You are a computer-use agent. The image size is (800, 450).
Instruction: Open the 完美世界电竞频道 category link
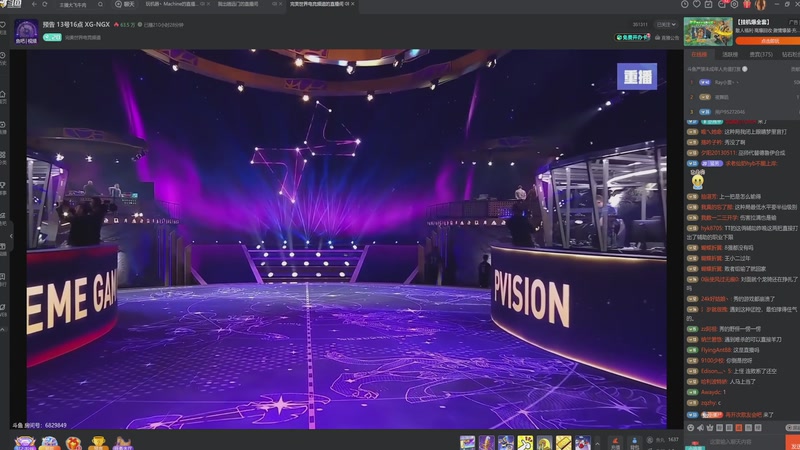click(83, 38)
